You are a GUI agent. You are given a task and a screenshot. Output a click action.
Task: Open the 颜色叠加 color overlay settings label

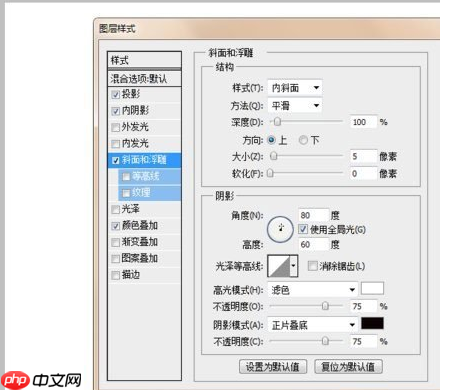tap(140, 226)
